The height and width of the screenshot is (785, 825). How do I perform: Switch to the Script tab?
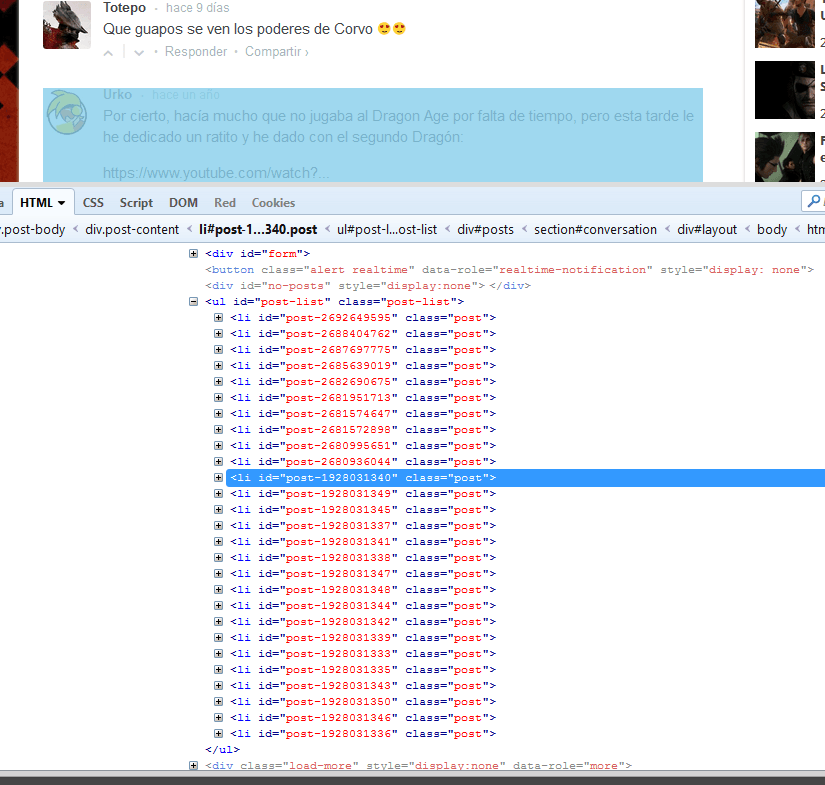click(136, 203)
